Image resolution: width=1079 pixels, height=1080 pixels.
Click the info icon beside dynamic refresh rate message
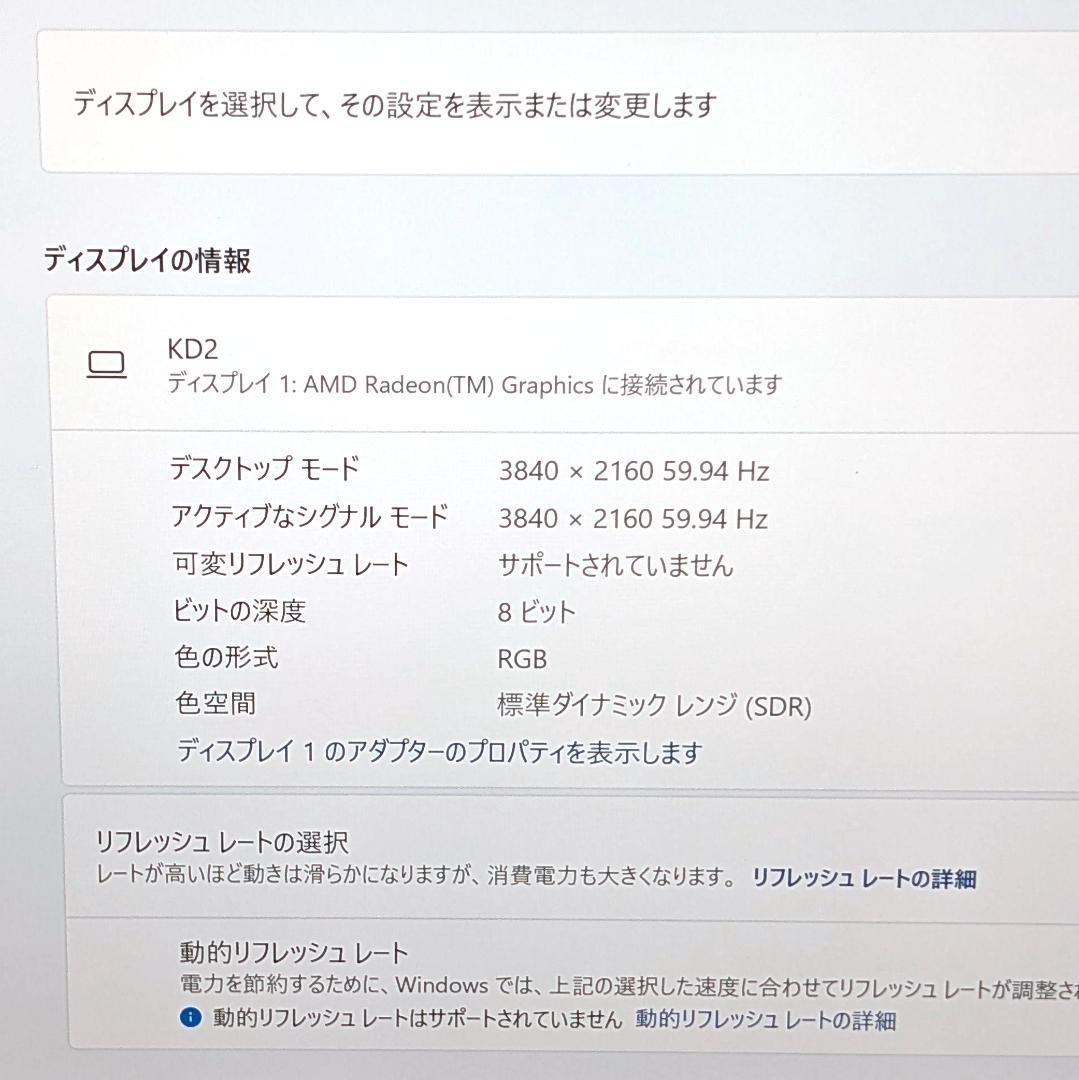[x=190, y=1021]
